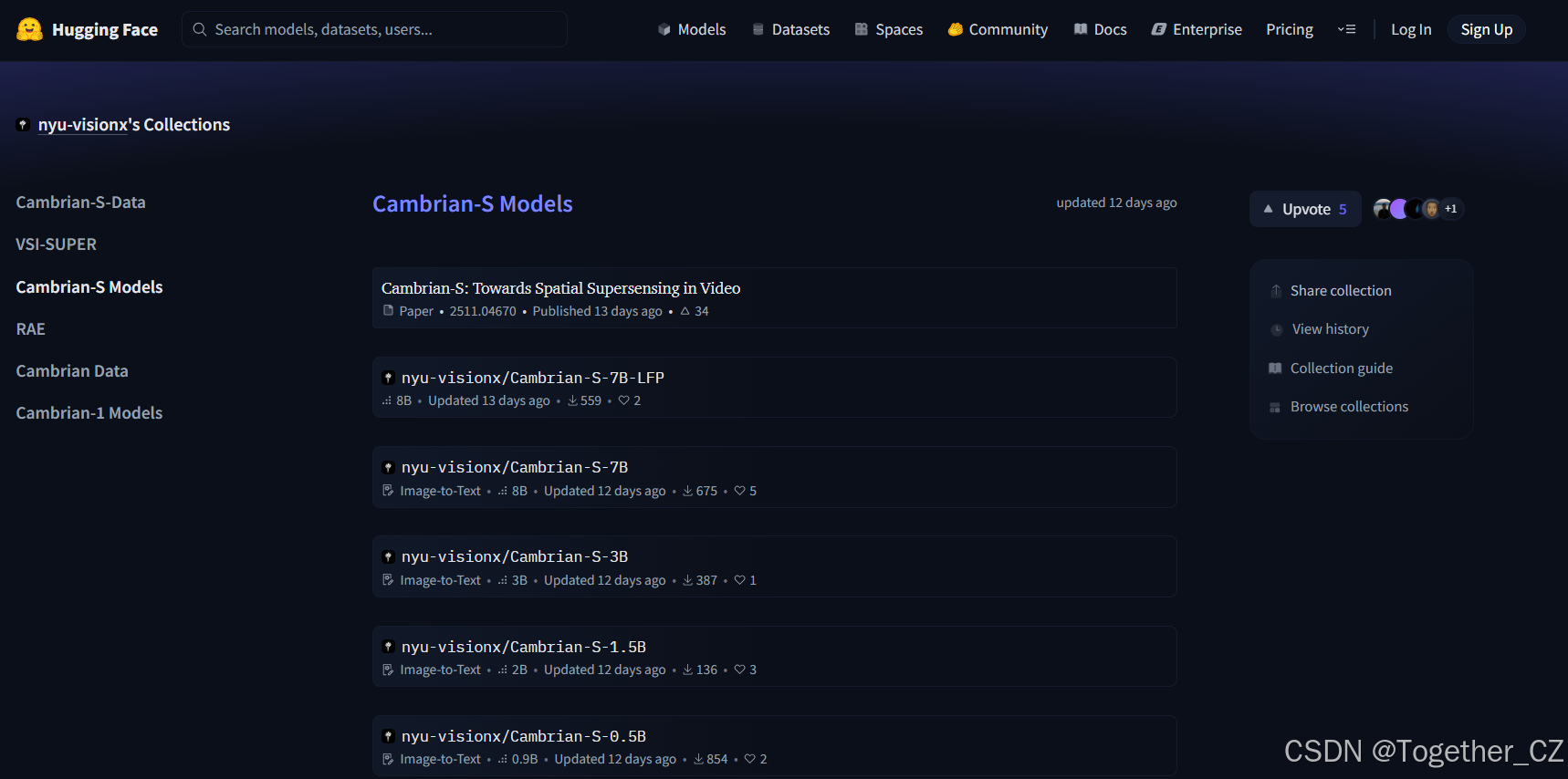The height and width of the screenshot is (779, 1568).
Task: Open the Community nav item
Action: coord(998,29)
